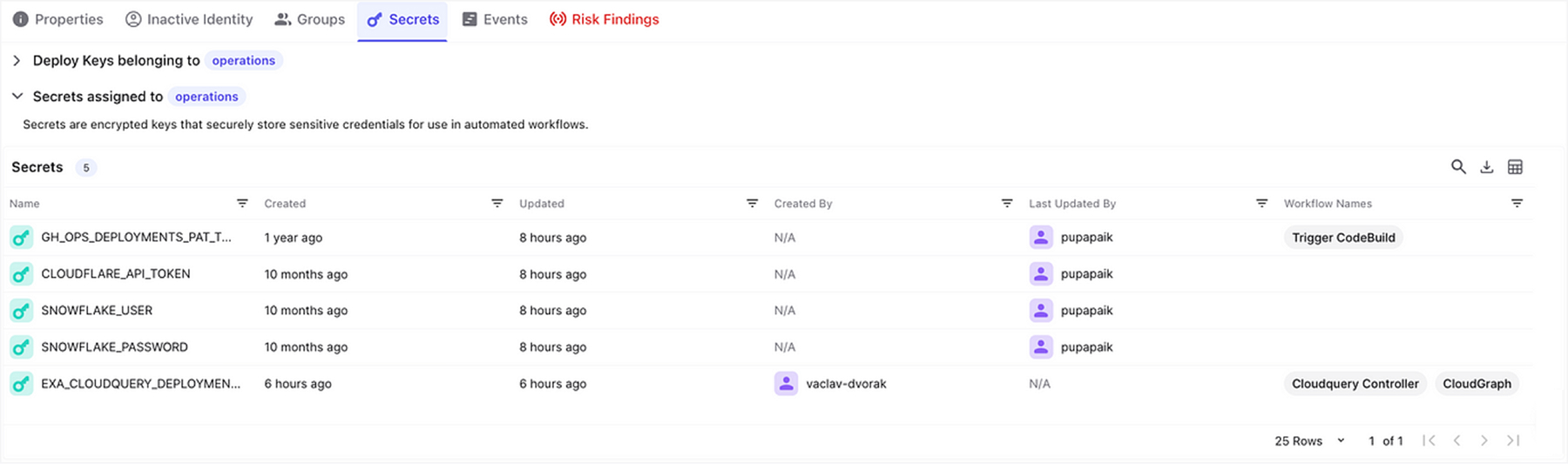Viewport: 1568px width, 464px height.
Task: Click the secrets count badge showing 5
Action: (85, 167)
